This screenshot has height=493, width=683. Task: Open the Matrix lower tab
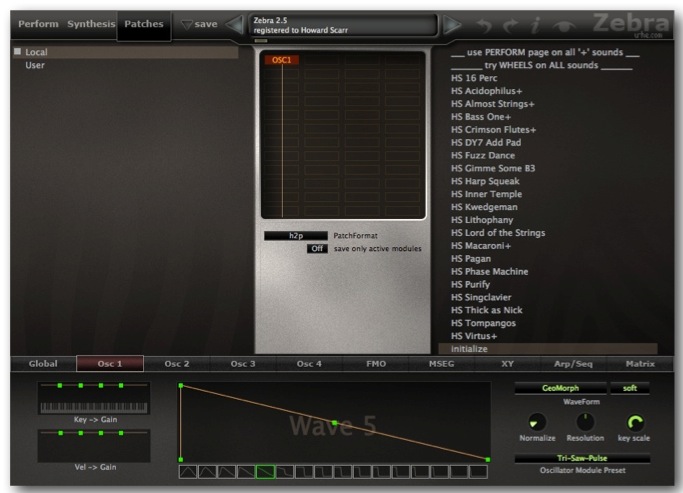[640, 364]
